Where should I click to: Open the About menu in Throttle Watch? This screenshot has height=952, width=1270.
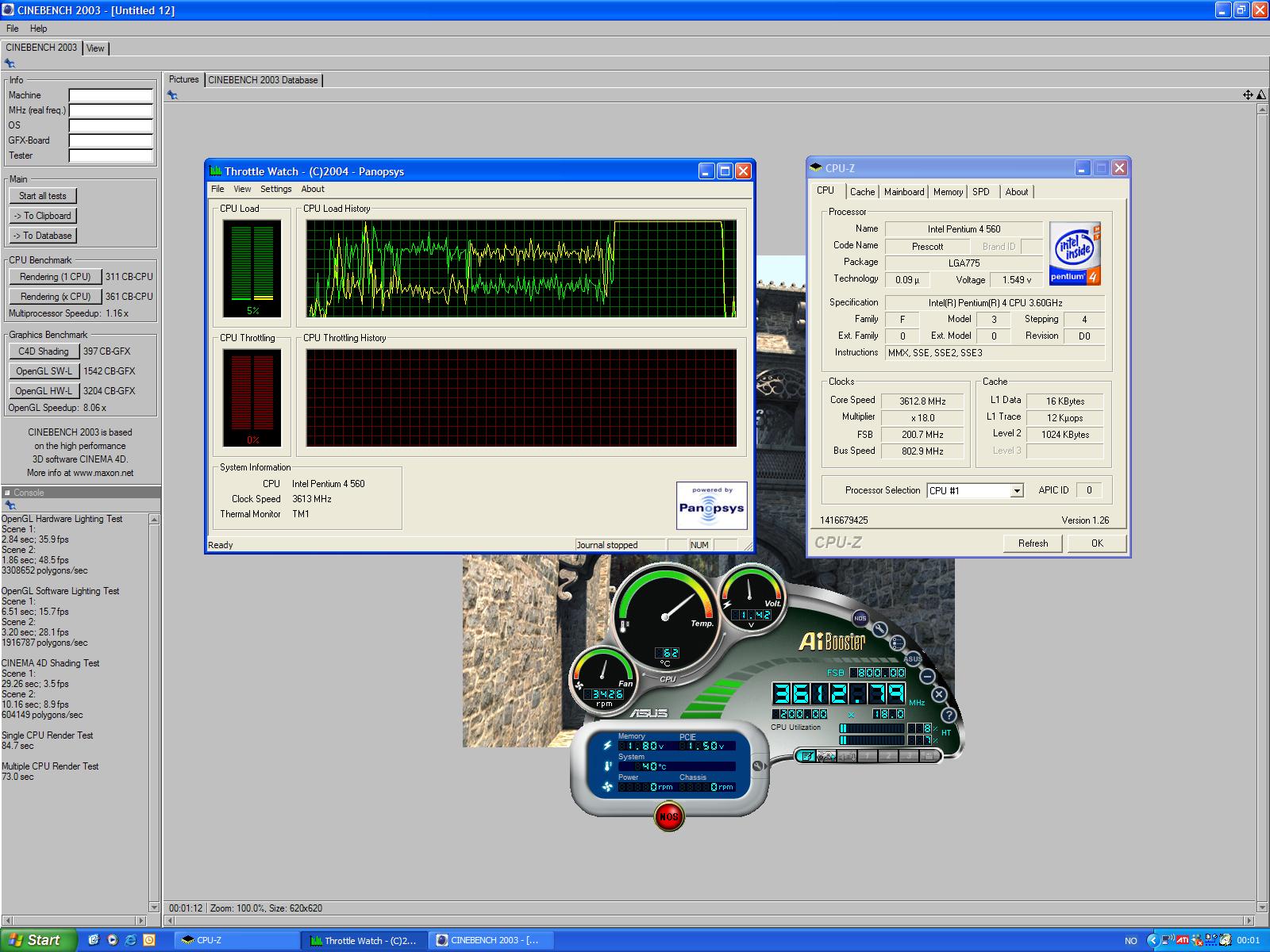(313, 189)
